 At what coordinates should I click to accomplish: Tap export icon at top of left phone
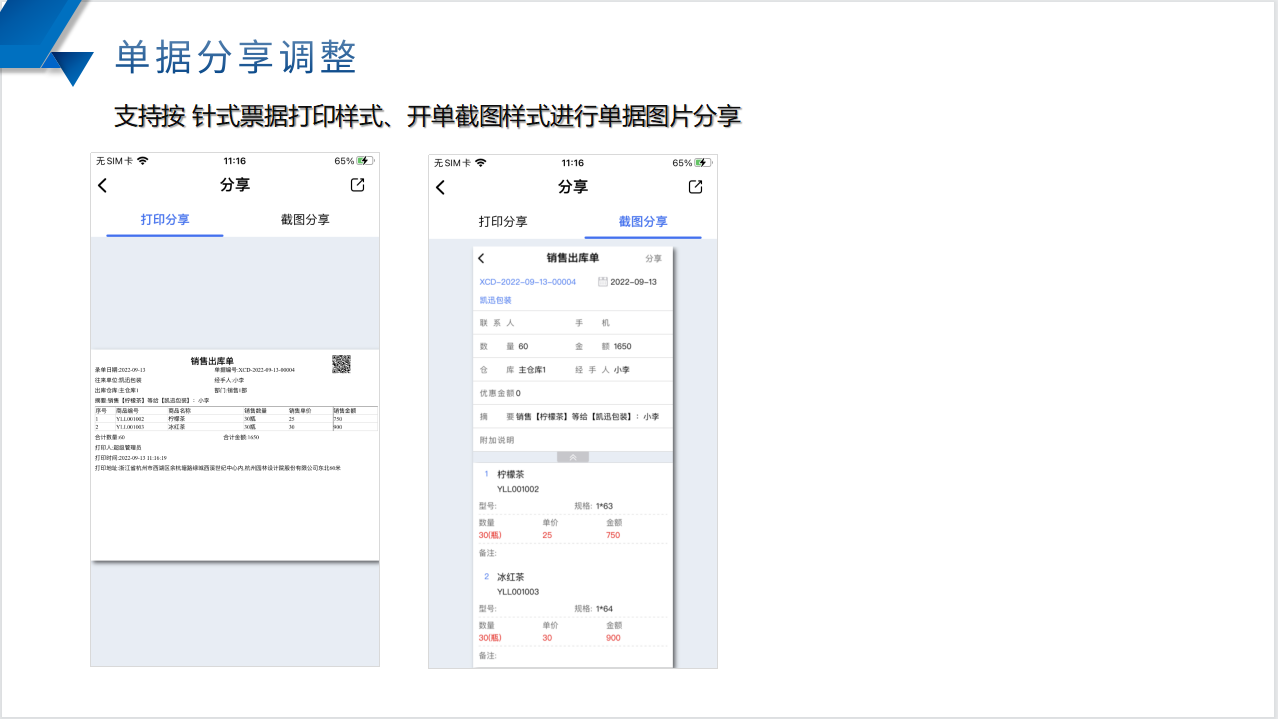[358, 185]
